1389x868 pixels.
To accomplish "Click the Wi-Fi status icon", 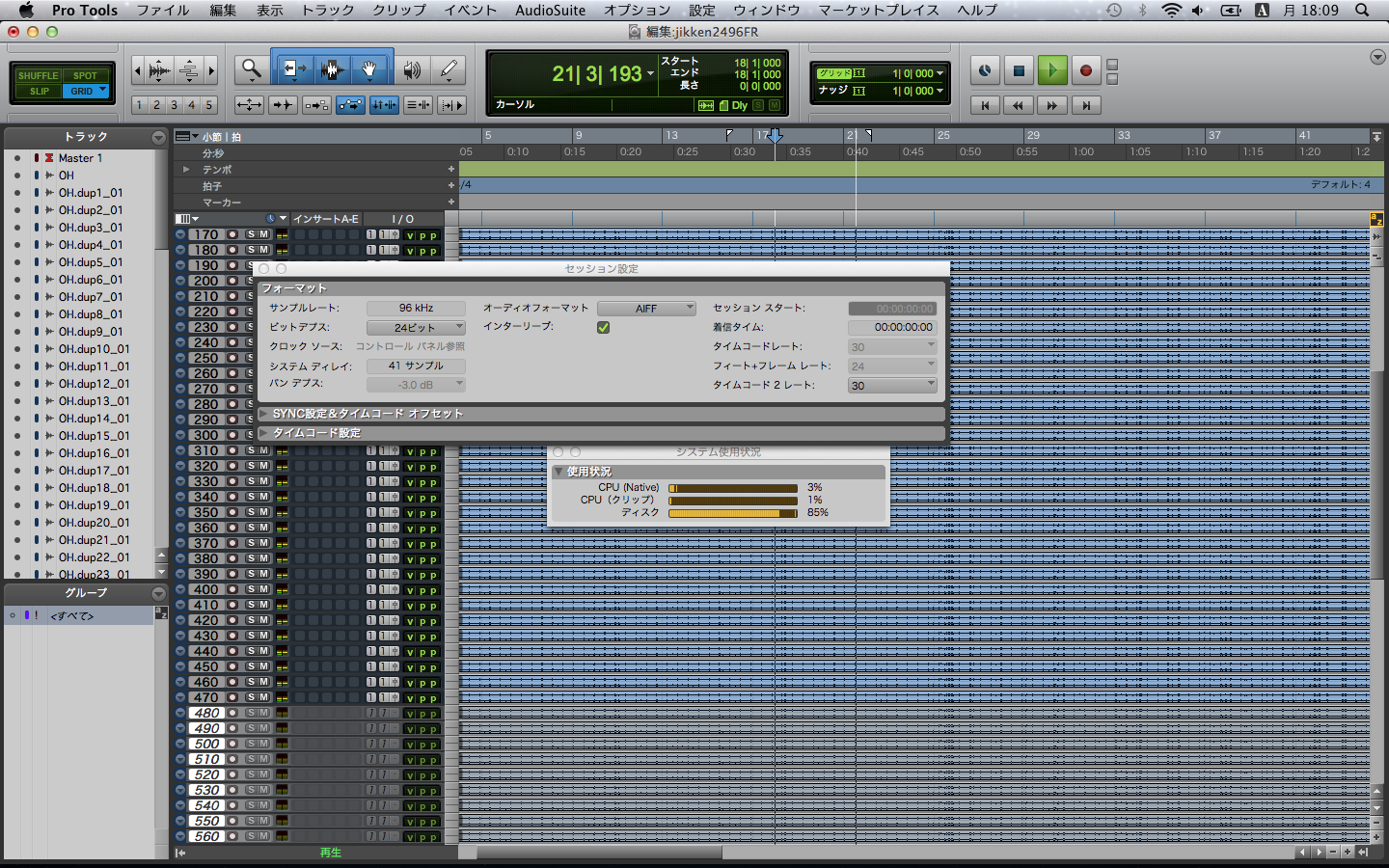I will pos(1171,10).
